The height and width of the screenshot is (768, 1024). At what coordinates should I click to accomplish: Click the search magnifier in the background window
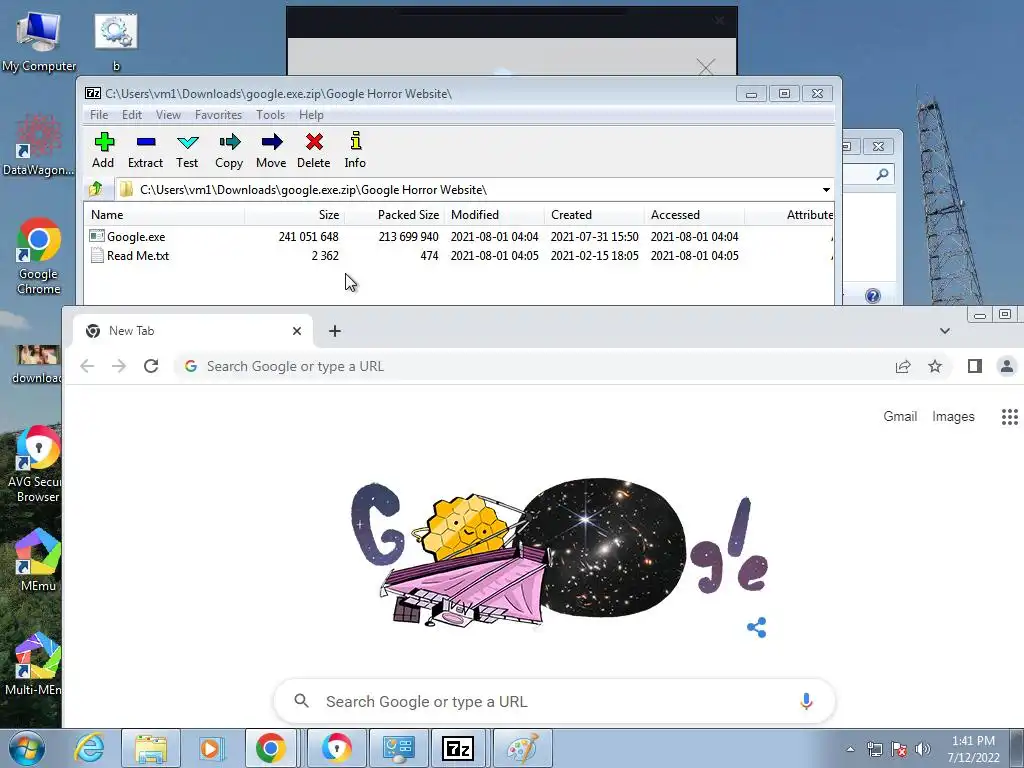pos(882,174)
